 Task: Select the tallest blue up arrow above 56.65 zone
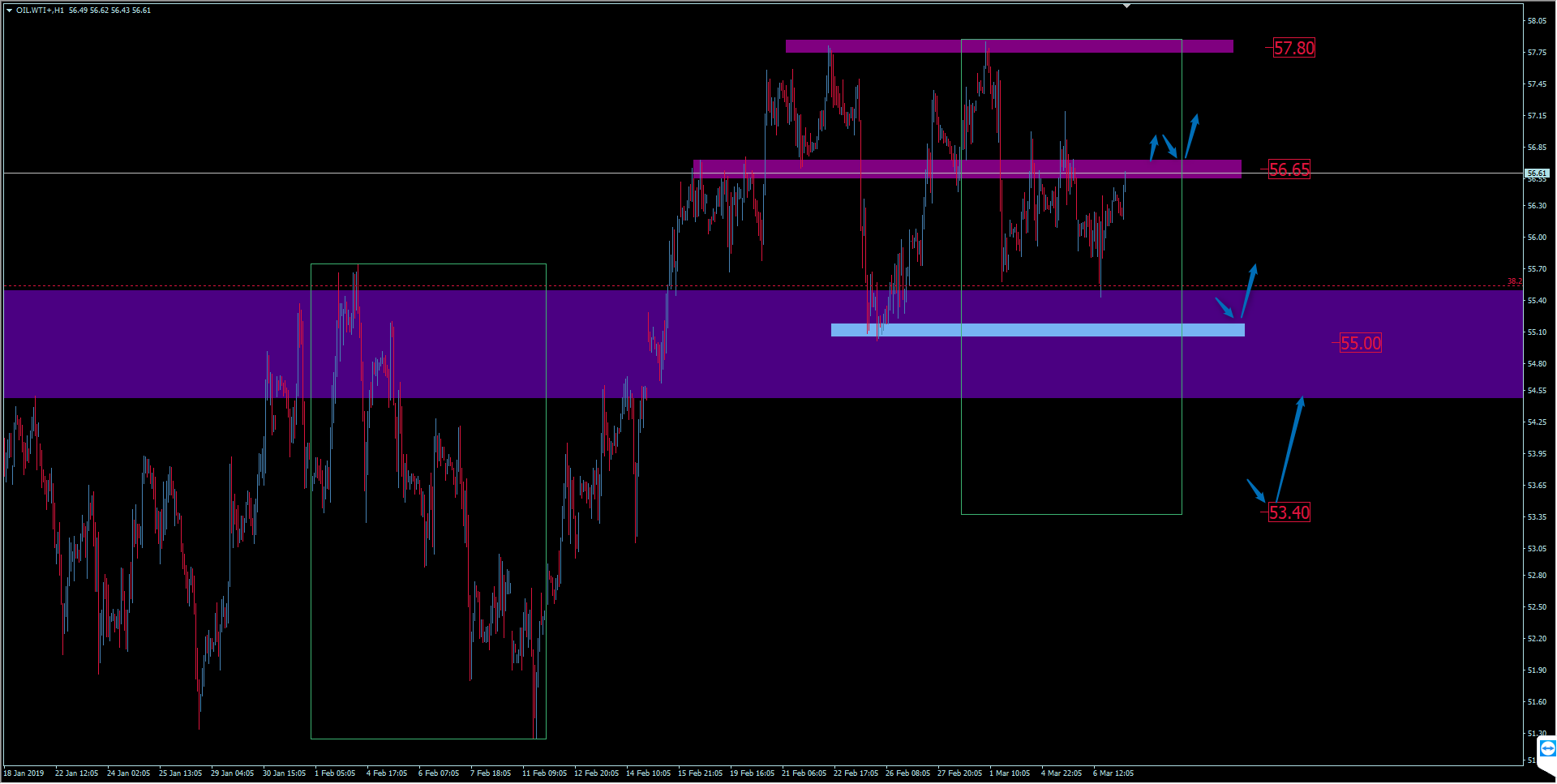[x=1191, y=135]
